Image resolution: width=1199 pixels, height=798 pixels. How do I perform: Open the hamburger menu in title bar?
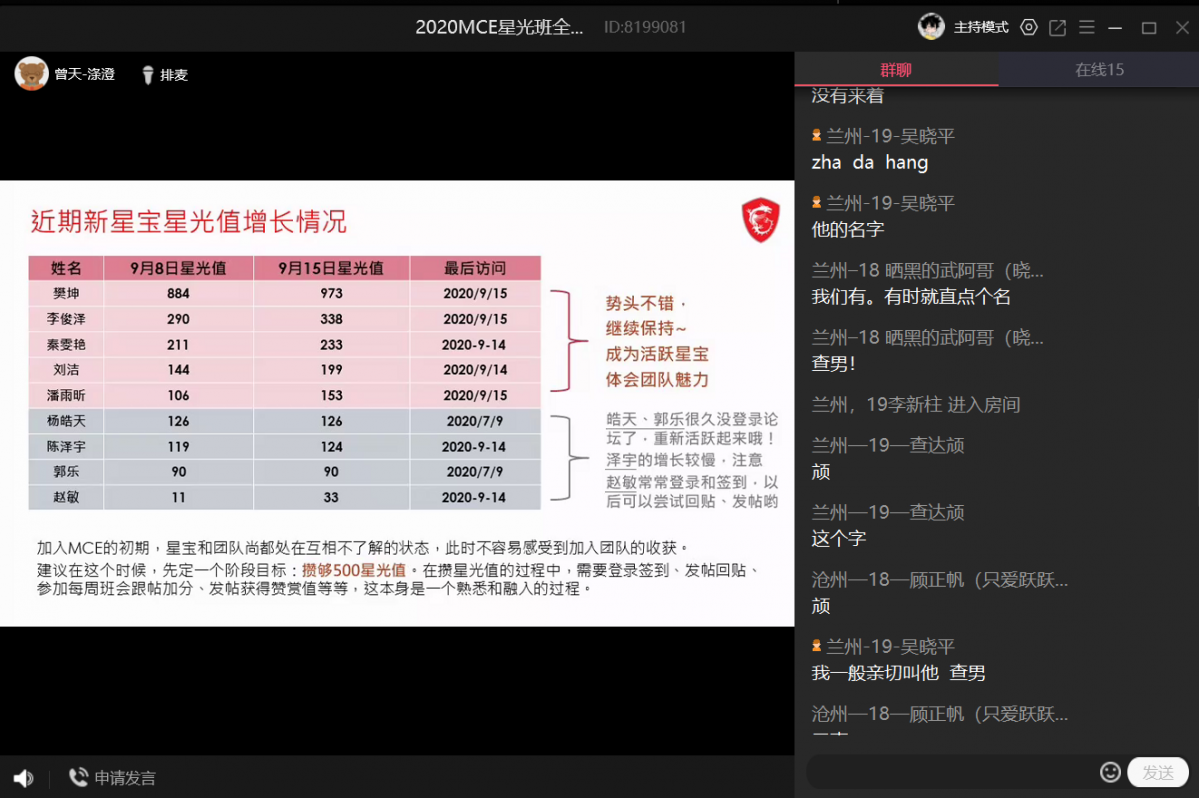1086,27
